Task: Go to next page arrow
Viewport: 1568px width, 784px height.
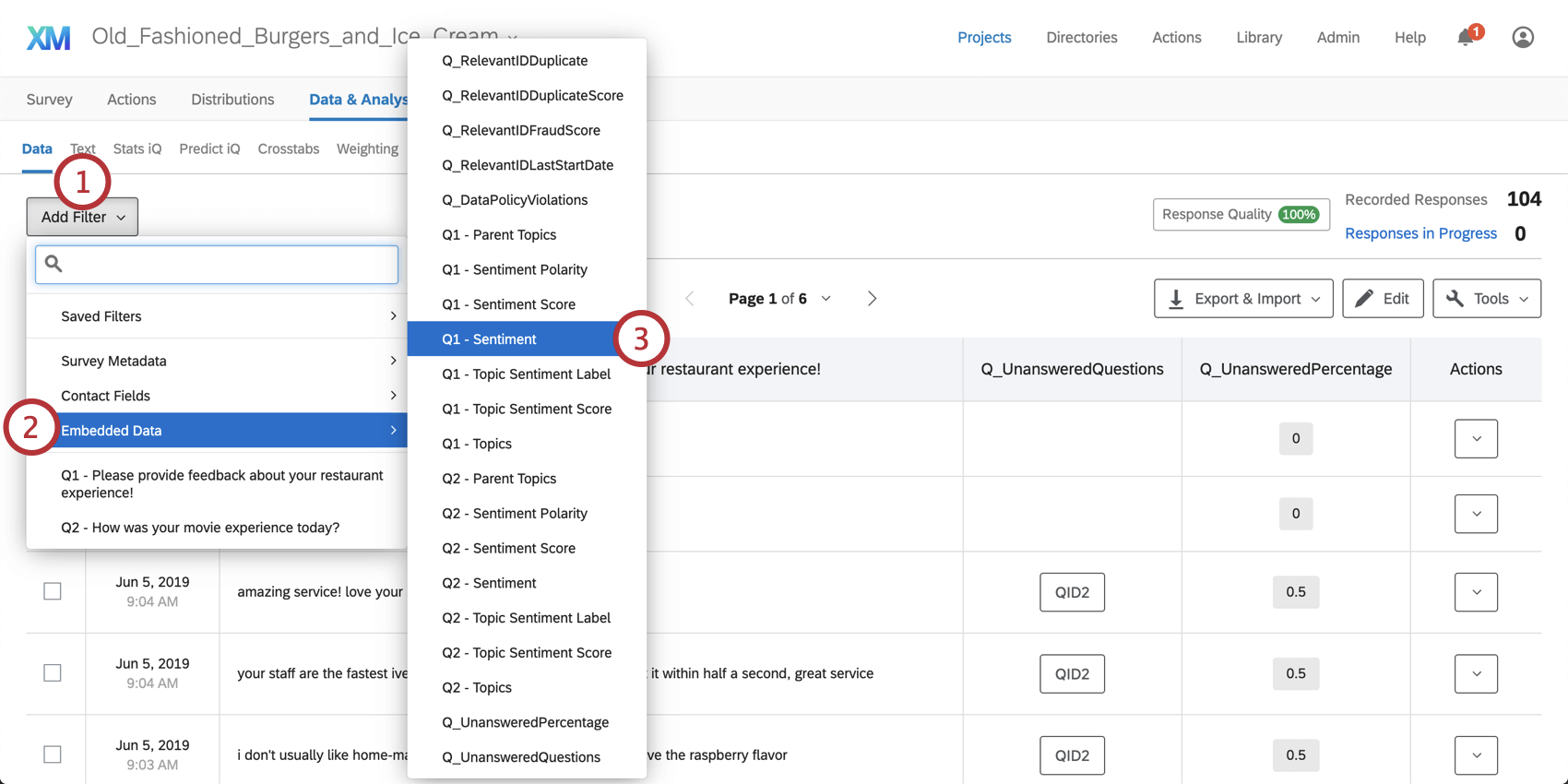Action: [872, 299]
